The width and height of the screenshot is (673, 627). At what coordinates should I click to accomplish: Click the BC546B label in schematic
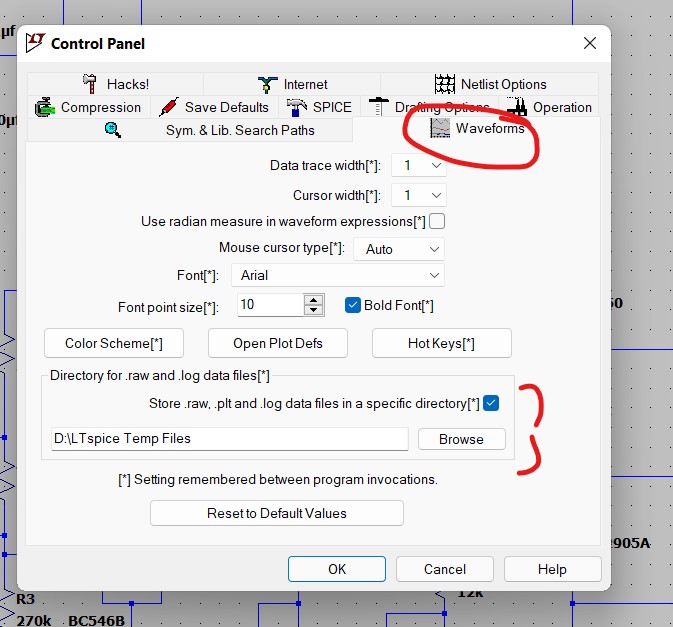point(97,621)
